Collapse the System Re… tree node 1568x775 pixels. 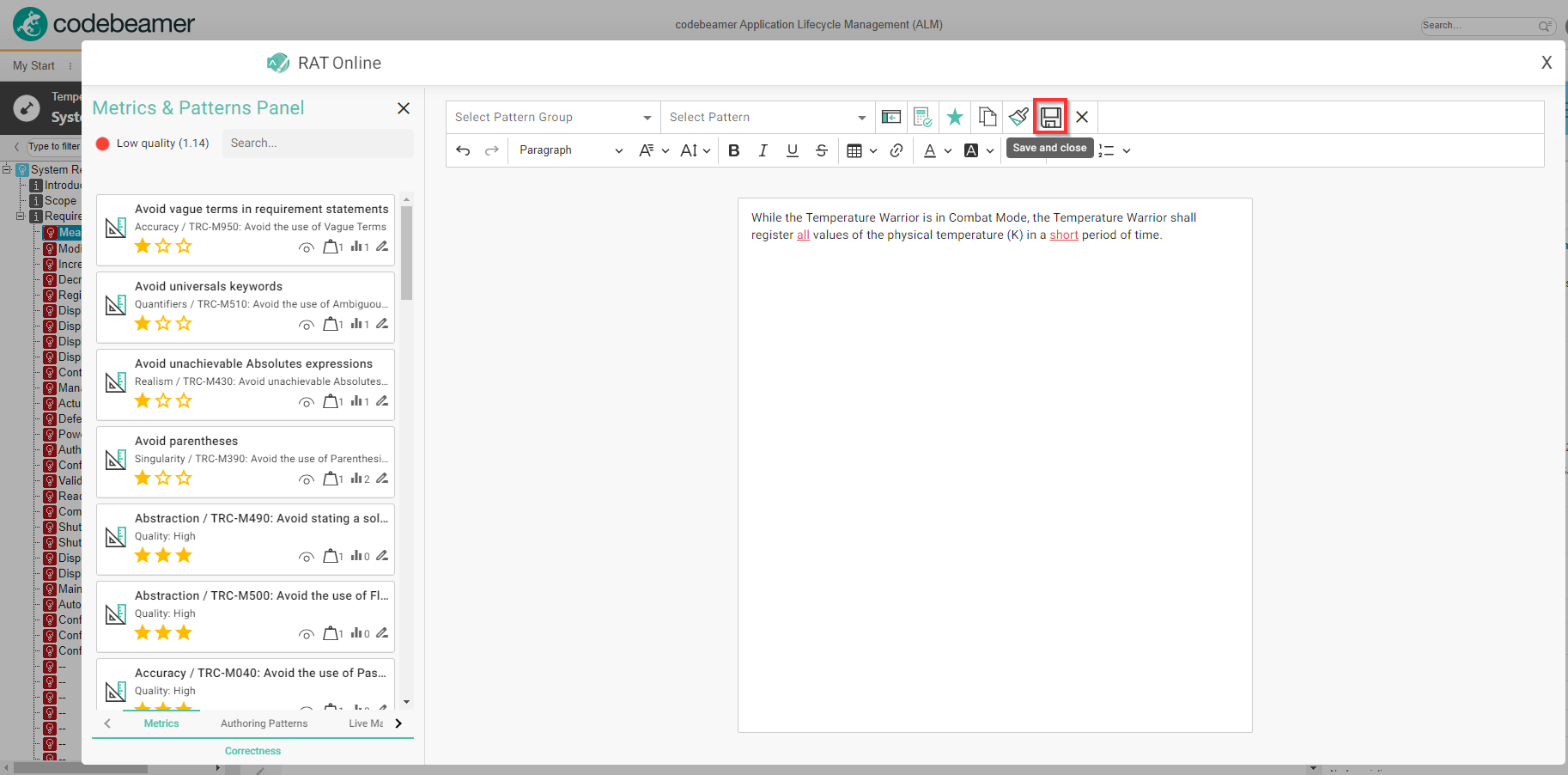click(x=7, y=169)
